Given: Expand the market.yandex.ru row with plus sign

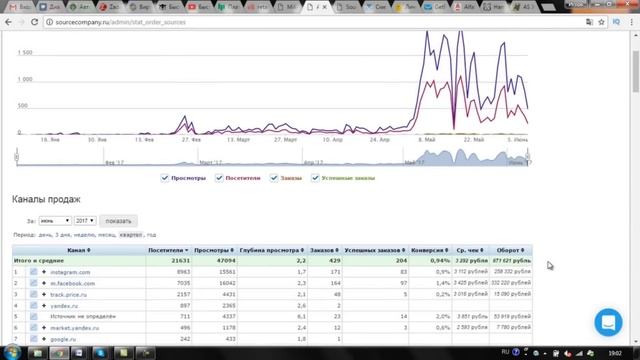Looking at the screenshot, I should (x=44, y=327).
